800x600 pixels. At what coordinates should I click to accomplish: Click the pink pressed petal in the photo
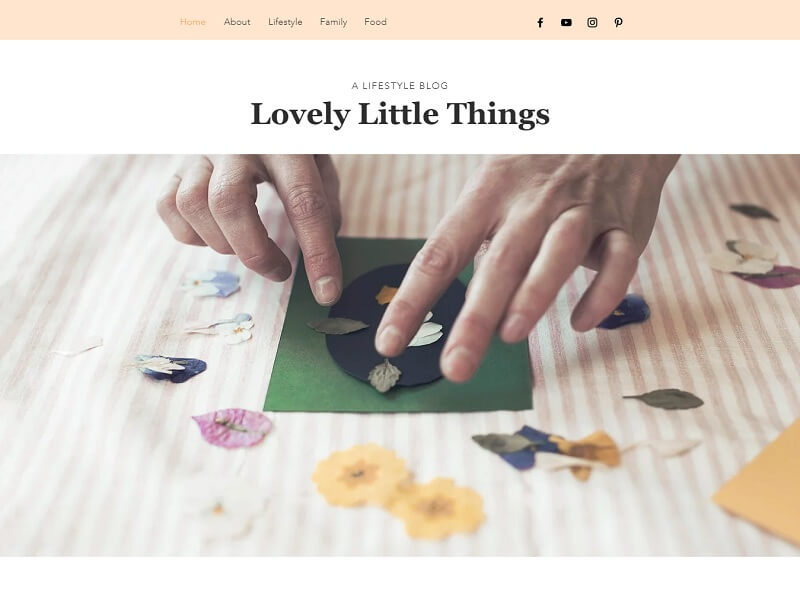click(x=233, y=428)
